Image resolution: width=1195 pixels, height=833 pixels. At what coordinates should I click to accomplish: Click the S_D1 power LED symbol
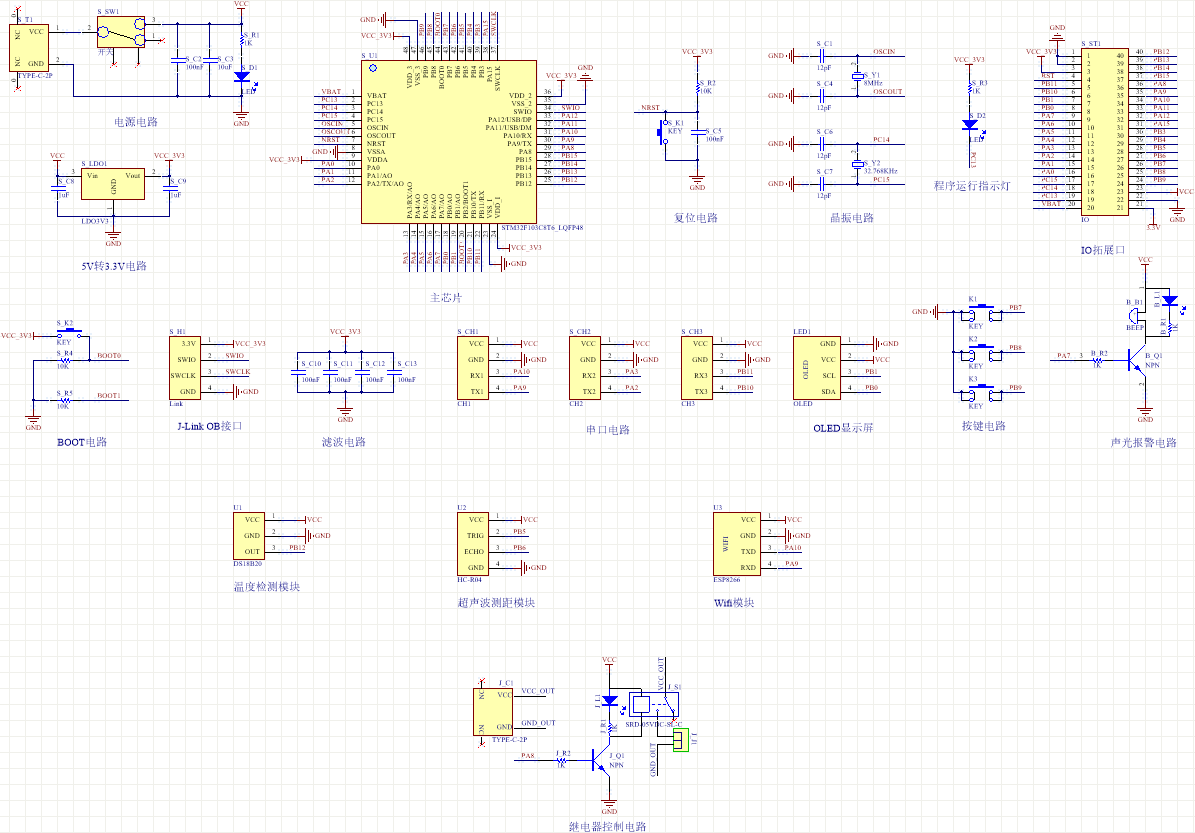(242, 77)
